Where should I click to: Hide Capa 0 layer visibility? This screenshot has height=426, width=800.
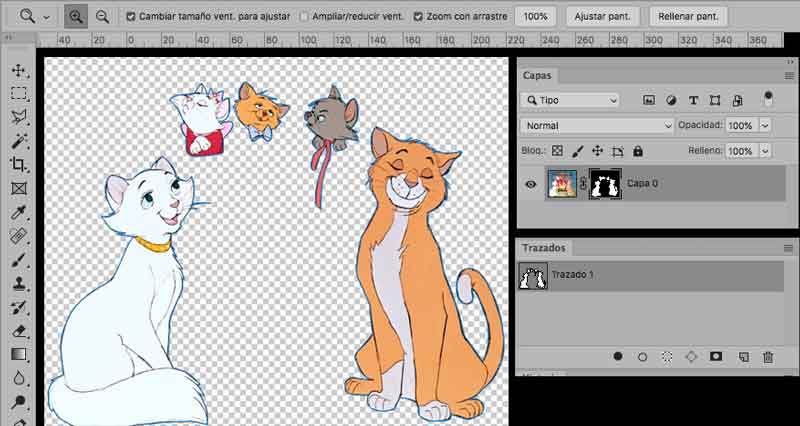[531, 184]
